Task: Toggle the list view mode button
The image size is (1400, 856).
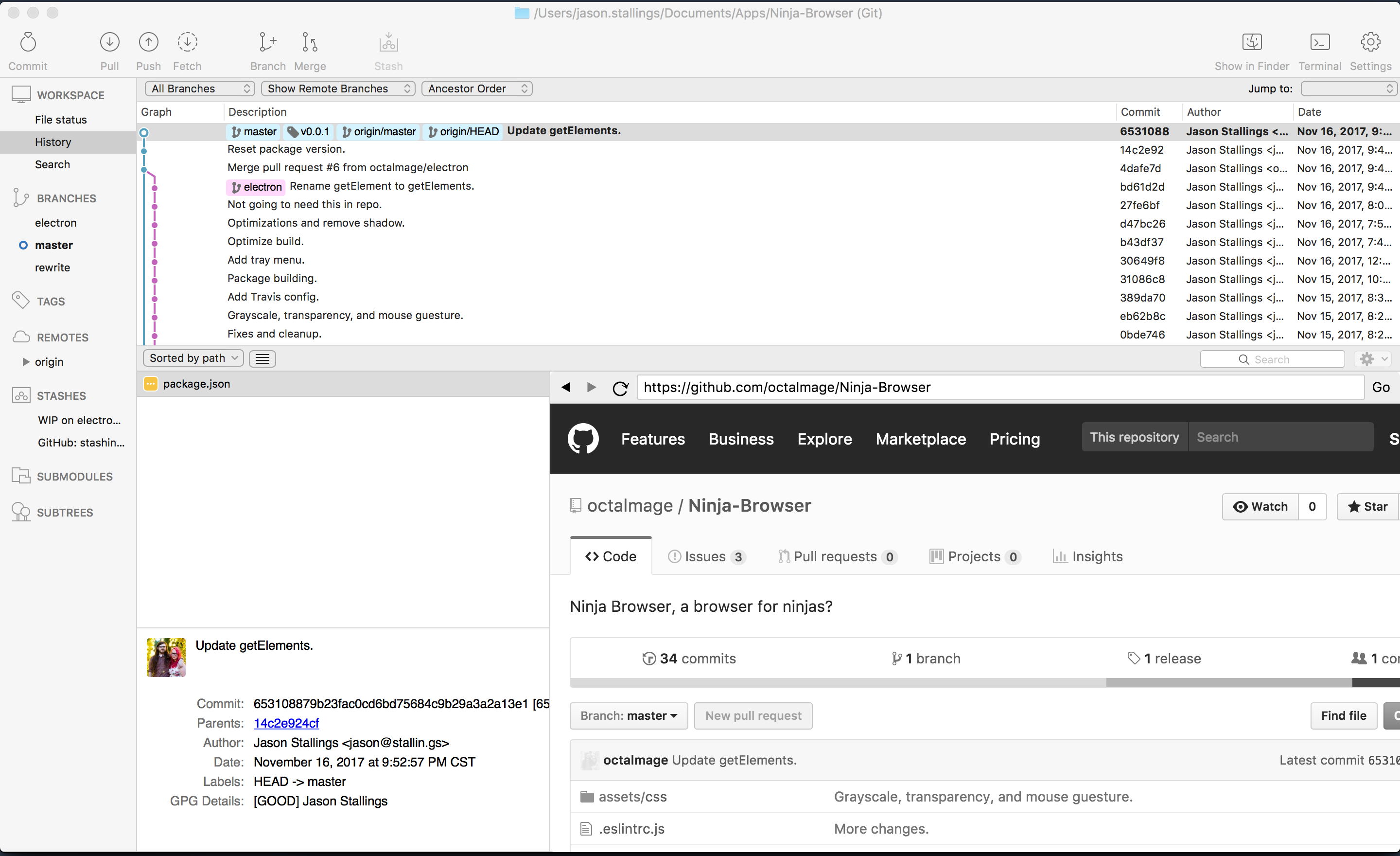Action: coord(262,358)
